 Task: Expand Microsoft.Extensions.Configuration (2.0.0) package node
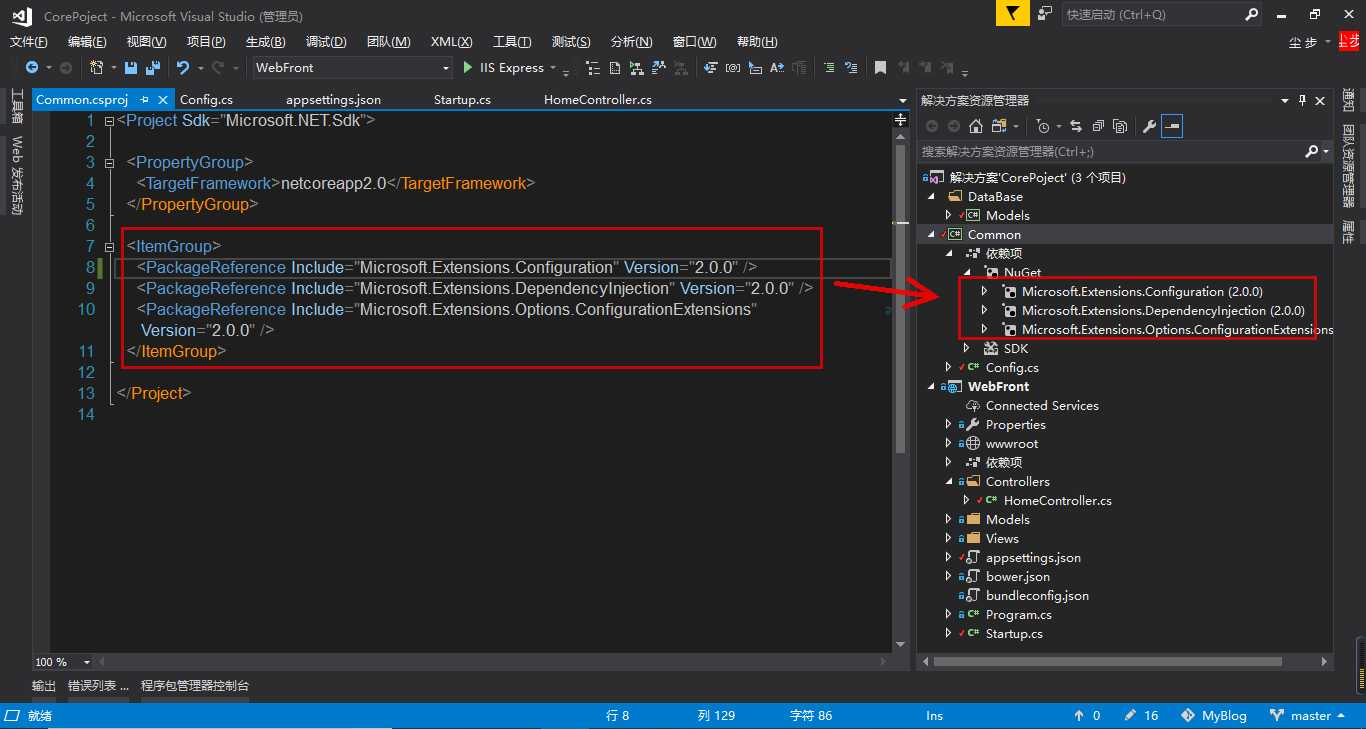(985, 292)
